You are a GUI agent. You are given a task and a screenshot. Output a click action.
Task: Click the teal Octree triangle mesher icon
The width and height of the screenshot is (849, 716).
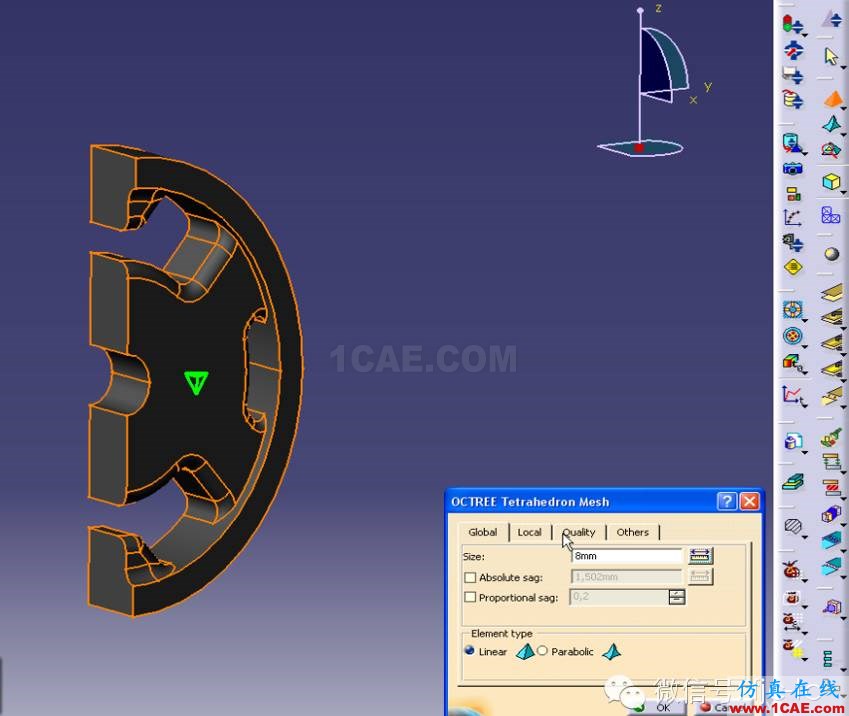click(x=831, y=124)
